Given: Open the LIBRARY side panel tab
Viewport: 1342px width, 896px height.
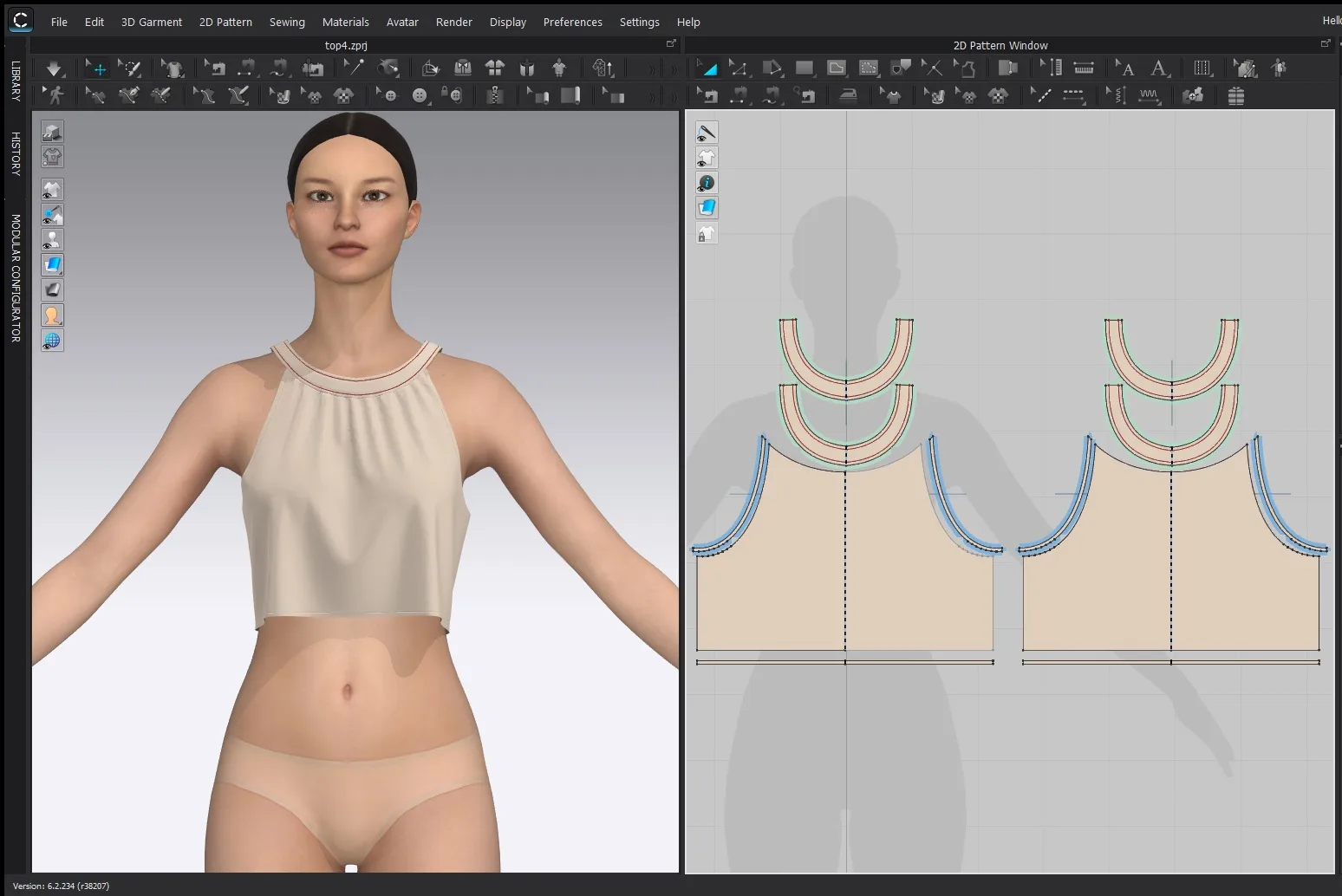Looking at the screenshot, I should 16,81.
